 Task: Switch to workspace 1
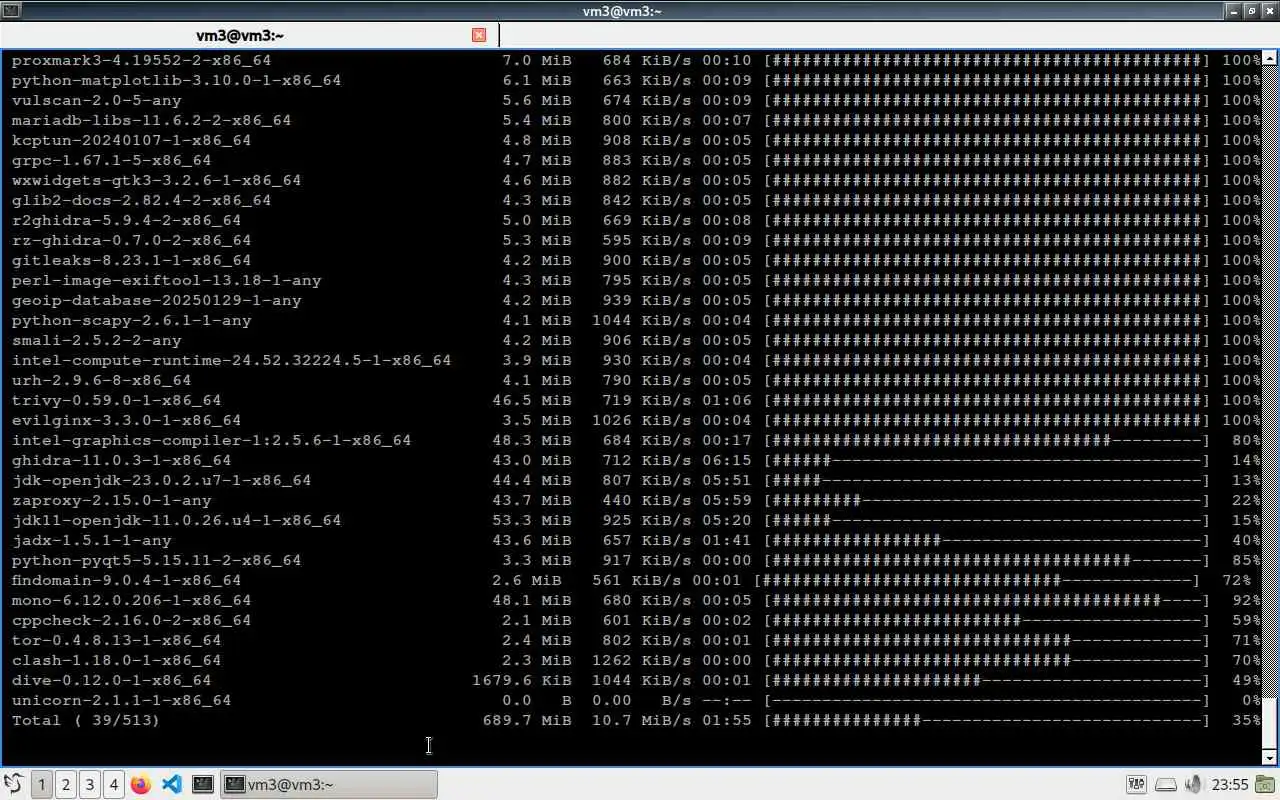pyautogui.click(x=42, y=784)
